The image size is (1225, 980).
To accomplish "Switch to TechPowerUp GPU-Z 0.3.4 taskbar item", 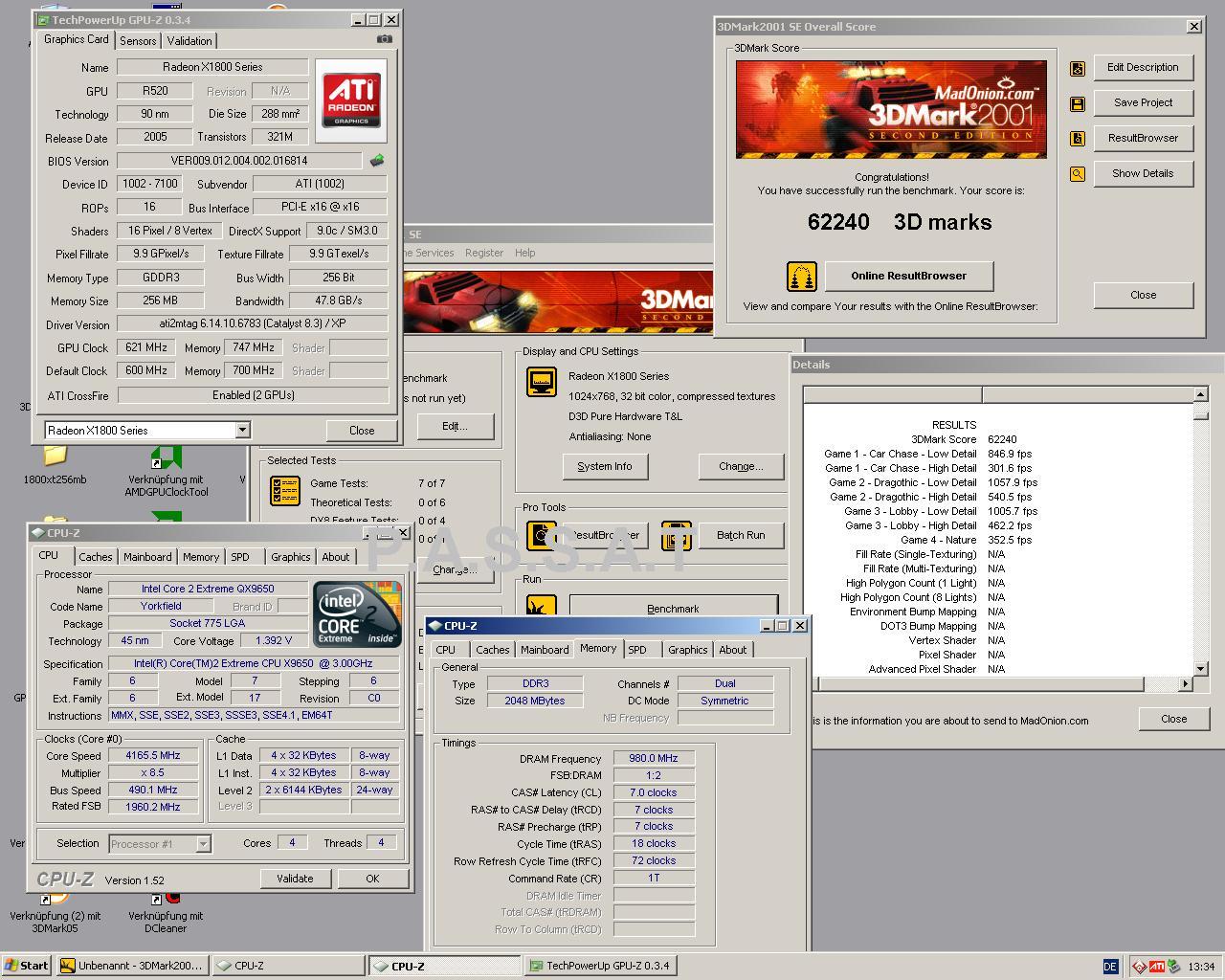I will (x=600, y=966).
